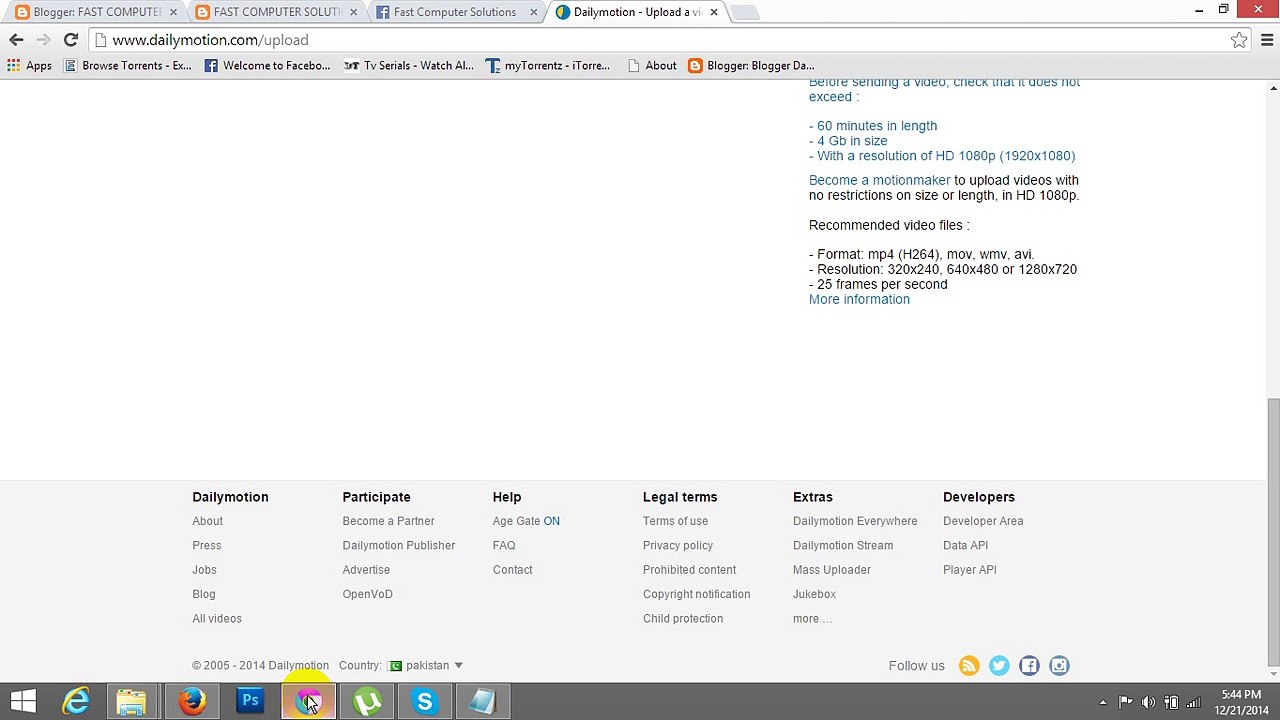Close the Fast Computer Solutions Facebook tab
This screenshot has height=720, width=1280.
click(533, 12)
